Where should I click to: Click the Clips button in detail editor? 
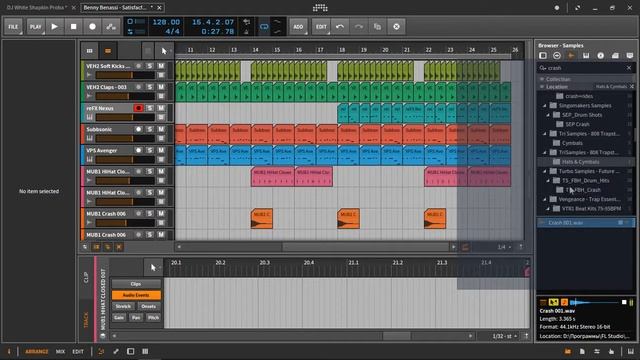(x=136, y=284)
